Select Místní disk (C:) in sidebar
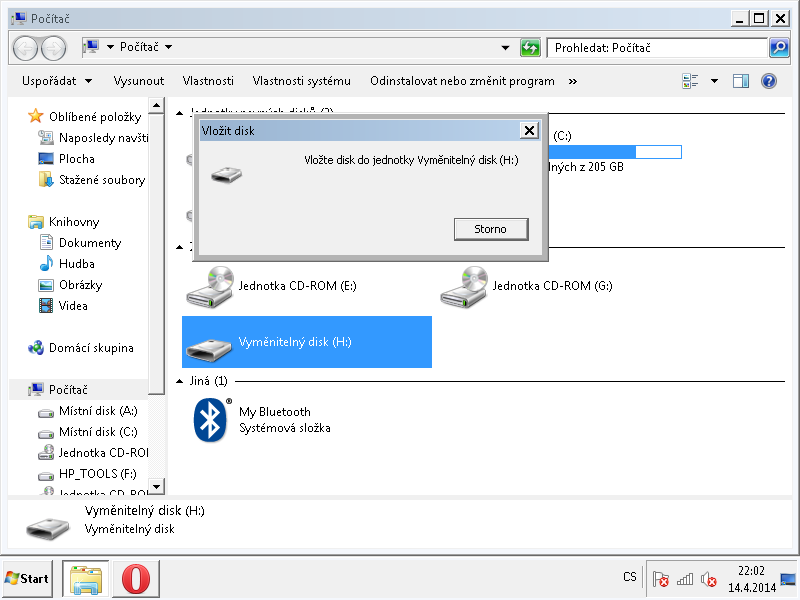Viewport: 800px width, 600px height. (88, 432)
